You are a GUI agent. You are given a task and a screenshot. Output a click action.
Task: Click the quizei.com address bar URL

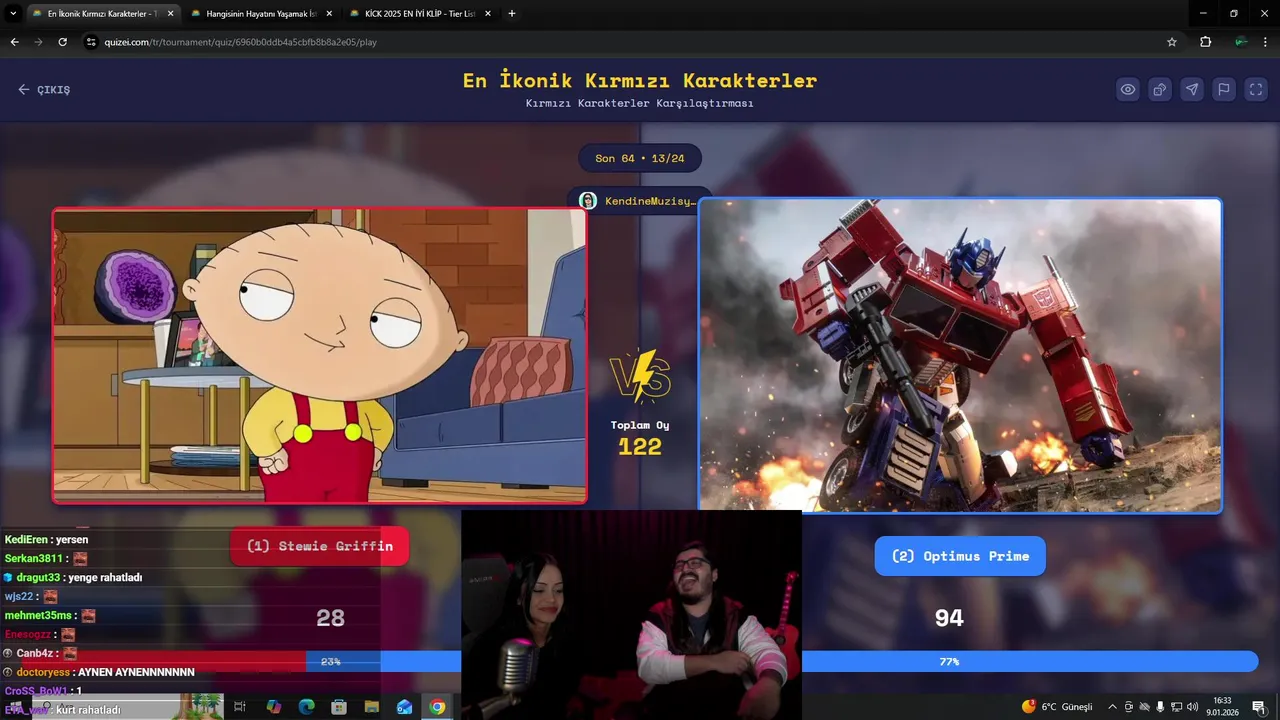tap(240, 42)
